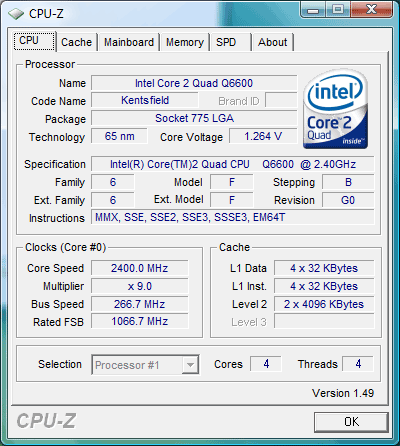Click the CPU-Z chip icon in title bar

click(16, 14)
